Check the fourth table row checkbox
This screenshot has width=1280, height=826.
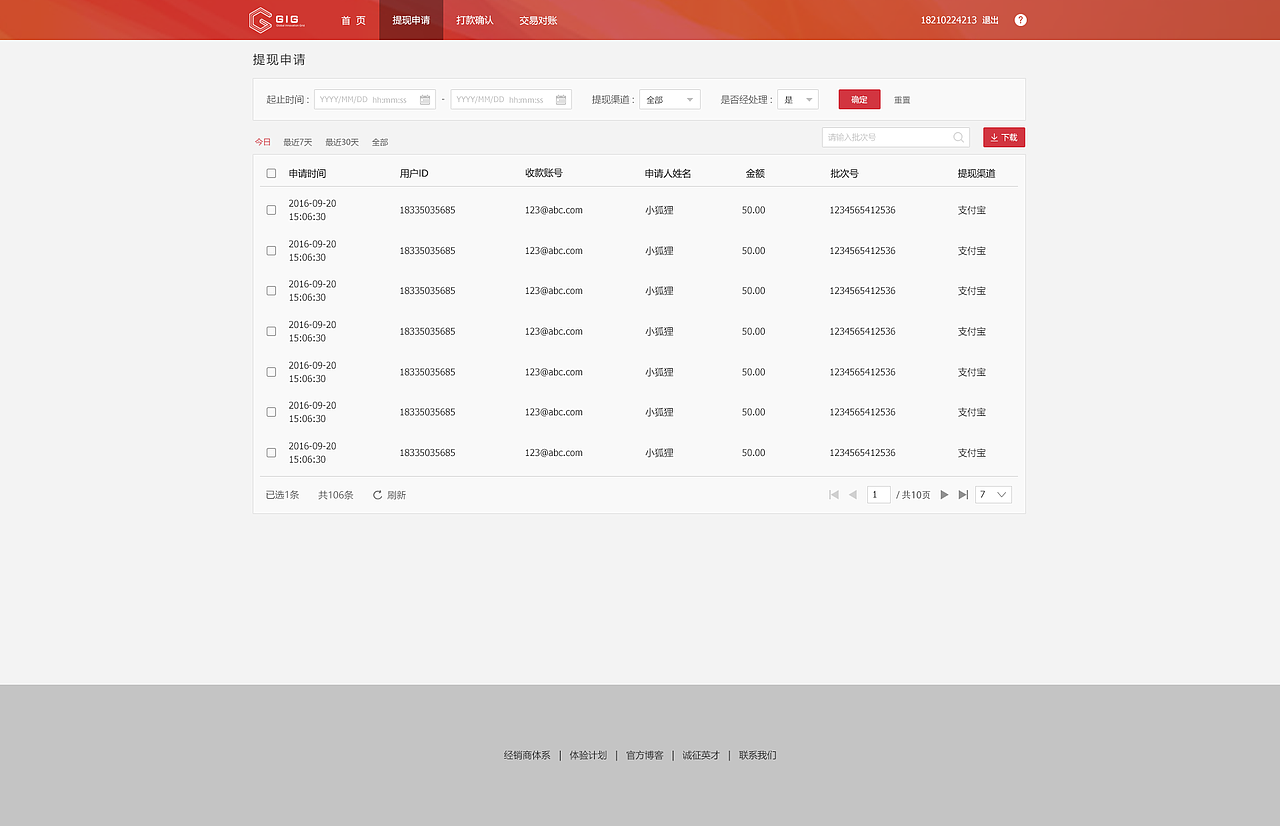pyautogui.click(x=271, y=331)
